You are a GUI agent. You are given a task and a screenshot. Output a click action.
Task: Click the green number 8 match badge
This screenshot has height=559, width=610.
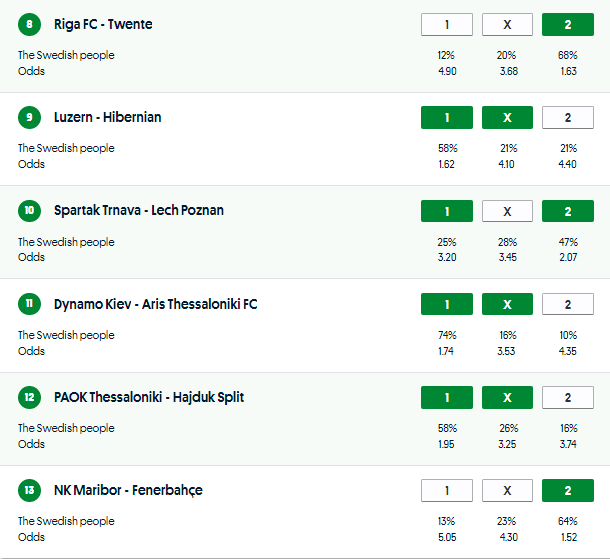point(30,24)
